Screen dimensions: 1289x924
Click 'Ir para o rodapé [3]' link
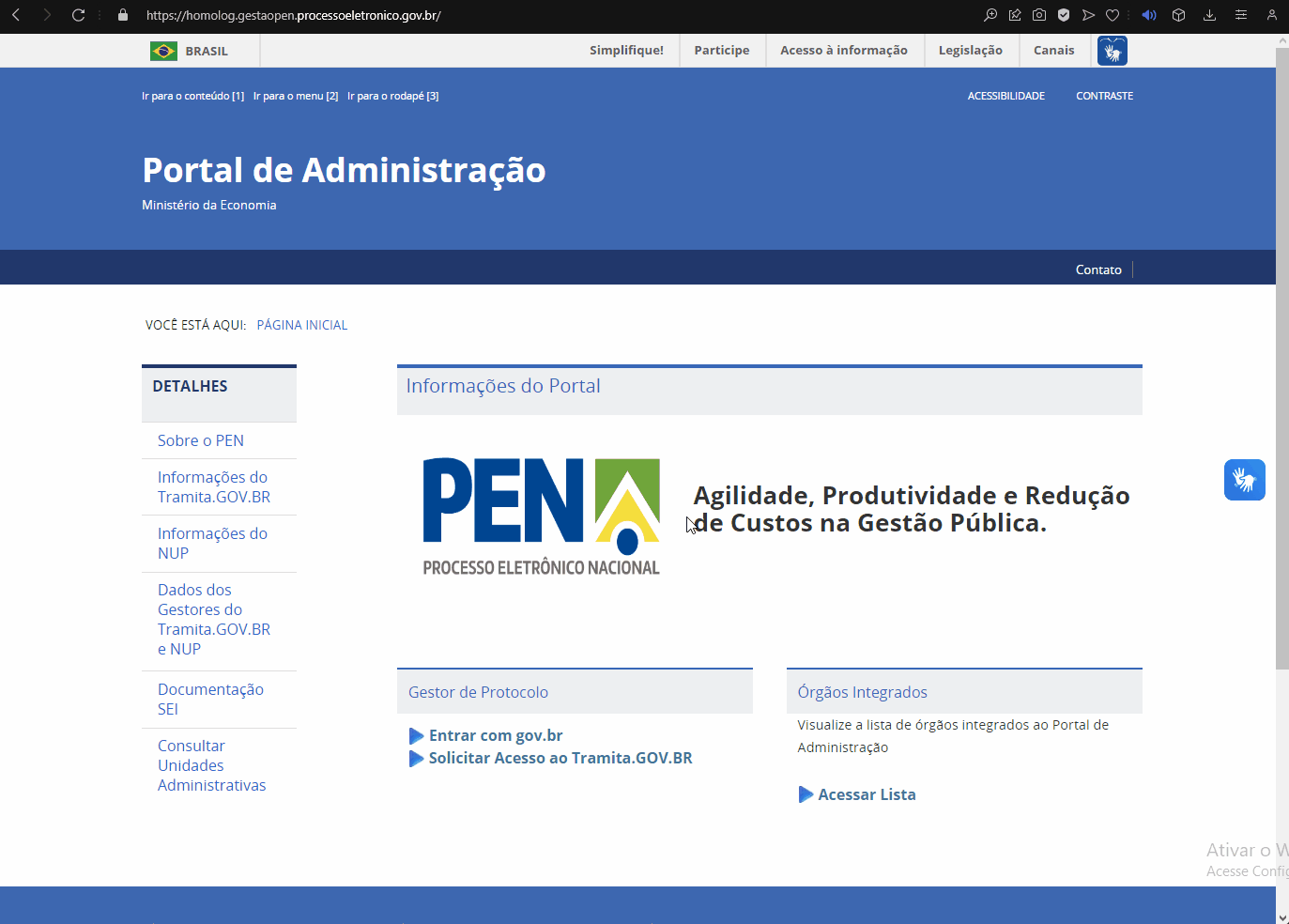click(x=393, y=96)
